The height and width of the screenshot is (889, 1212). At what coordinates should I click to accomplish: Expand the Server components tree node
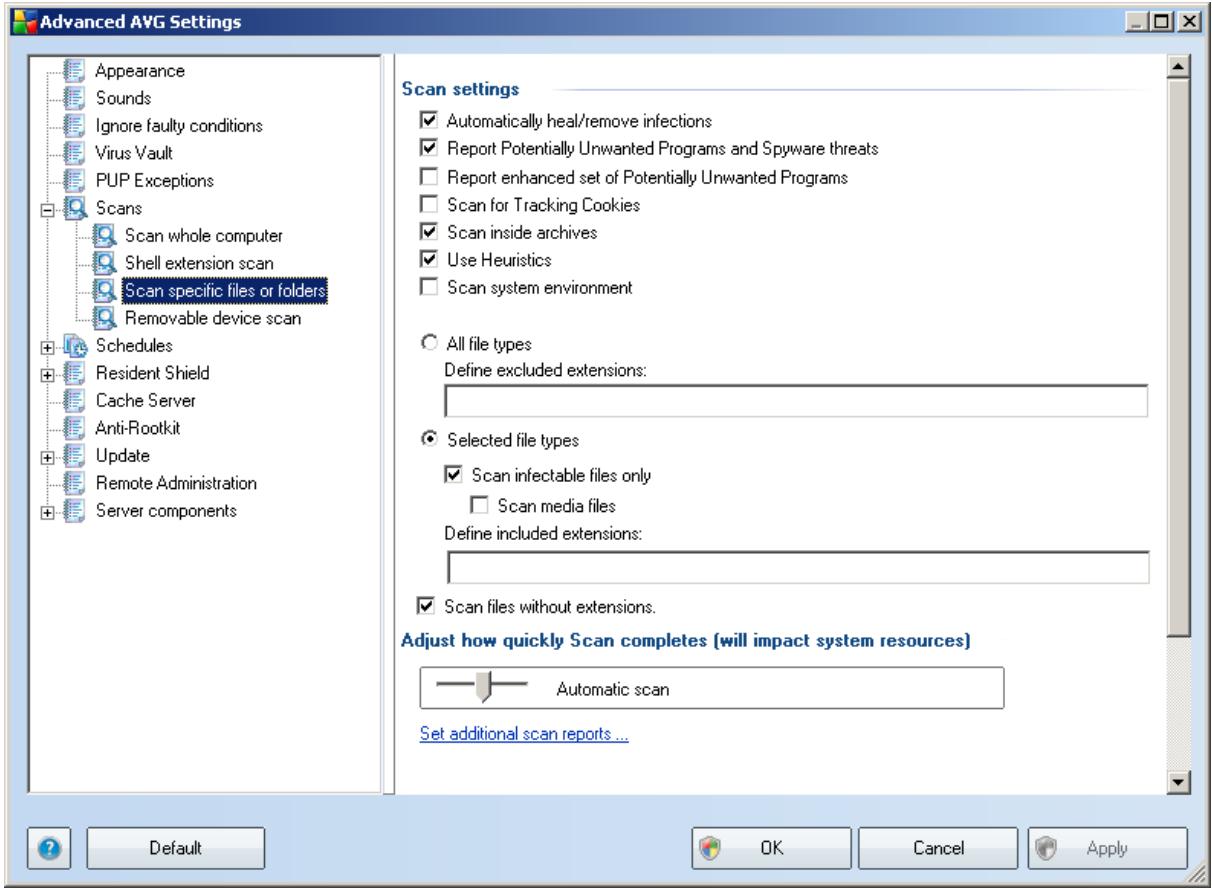coord(45,511)
